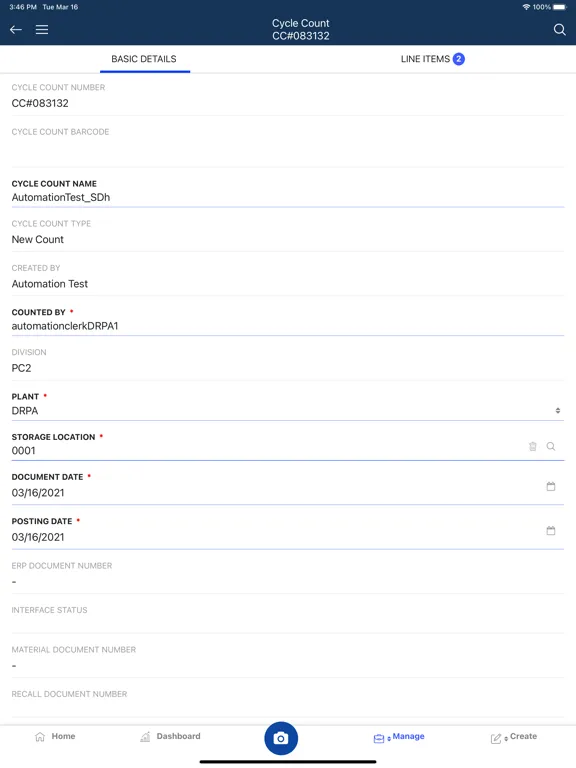Open Dashboard in bottom bar
This screenshot has height=768, width=576.
(x=170, y=736)
